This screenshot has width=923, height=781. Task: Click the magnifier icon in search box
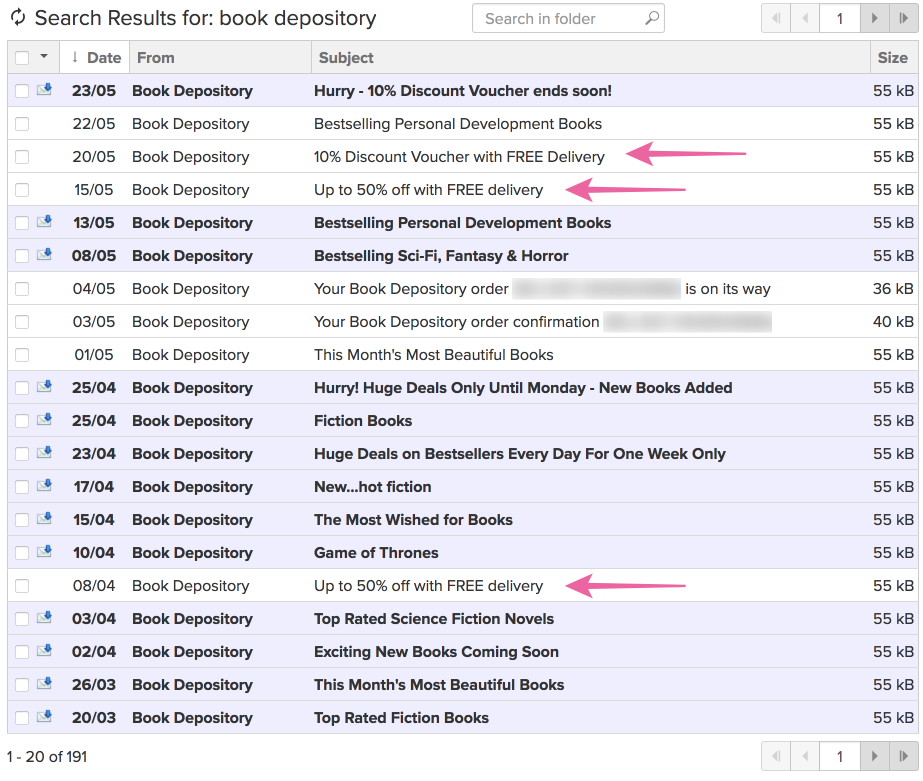click(x=652, y=18)
